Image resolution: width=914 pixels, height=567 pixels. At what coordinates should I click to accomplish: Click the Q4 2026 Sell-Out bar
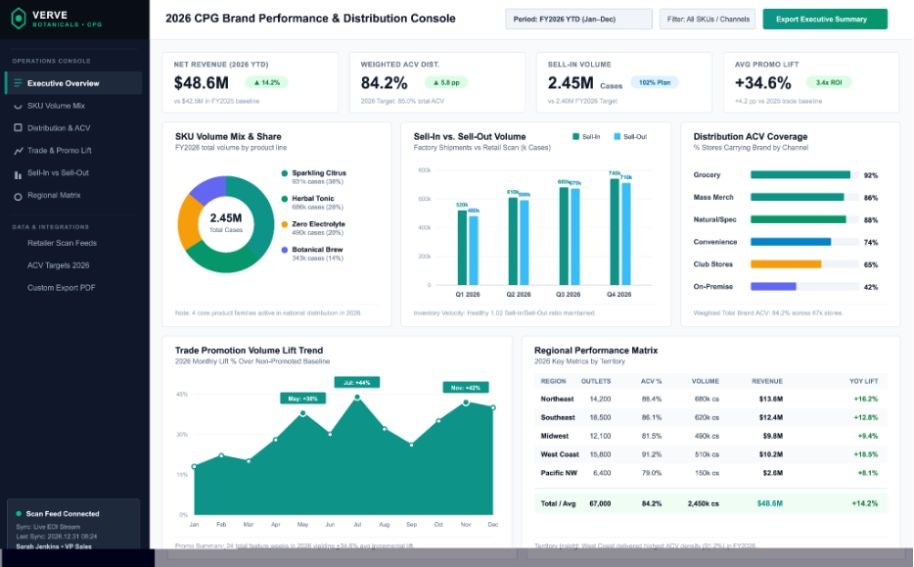(626, 234)
